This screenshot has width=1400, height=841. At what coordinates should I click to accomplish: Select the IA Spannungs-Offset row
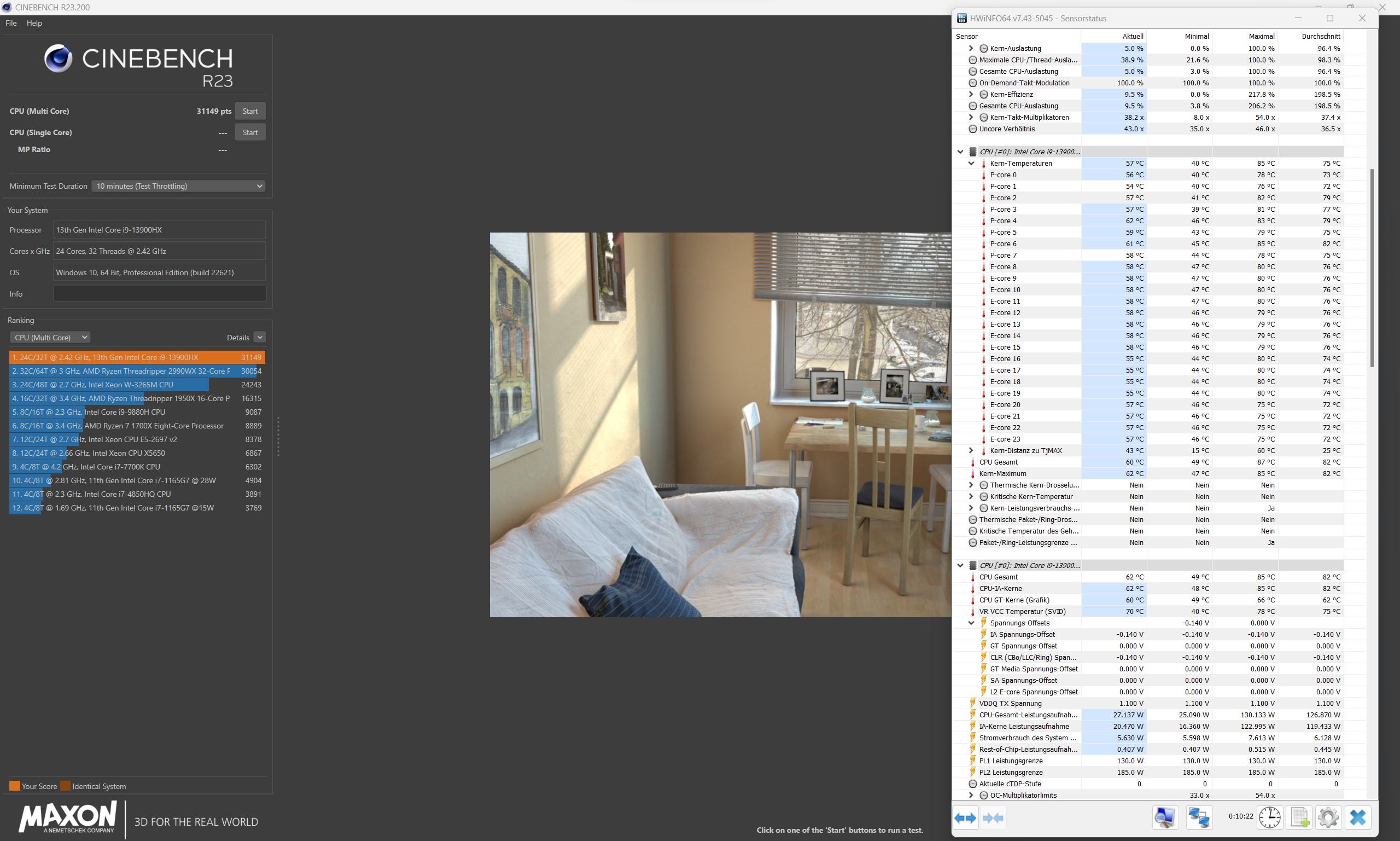pyautogui.click(x=1148, y=634)
